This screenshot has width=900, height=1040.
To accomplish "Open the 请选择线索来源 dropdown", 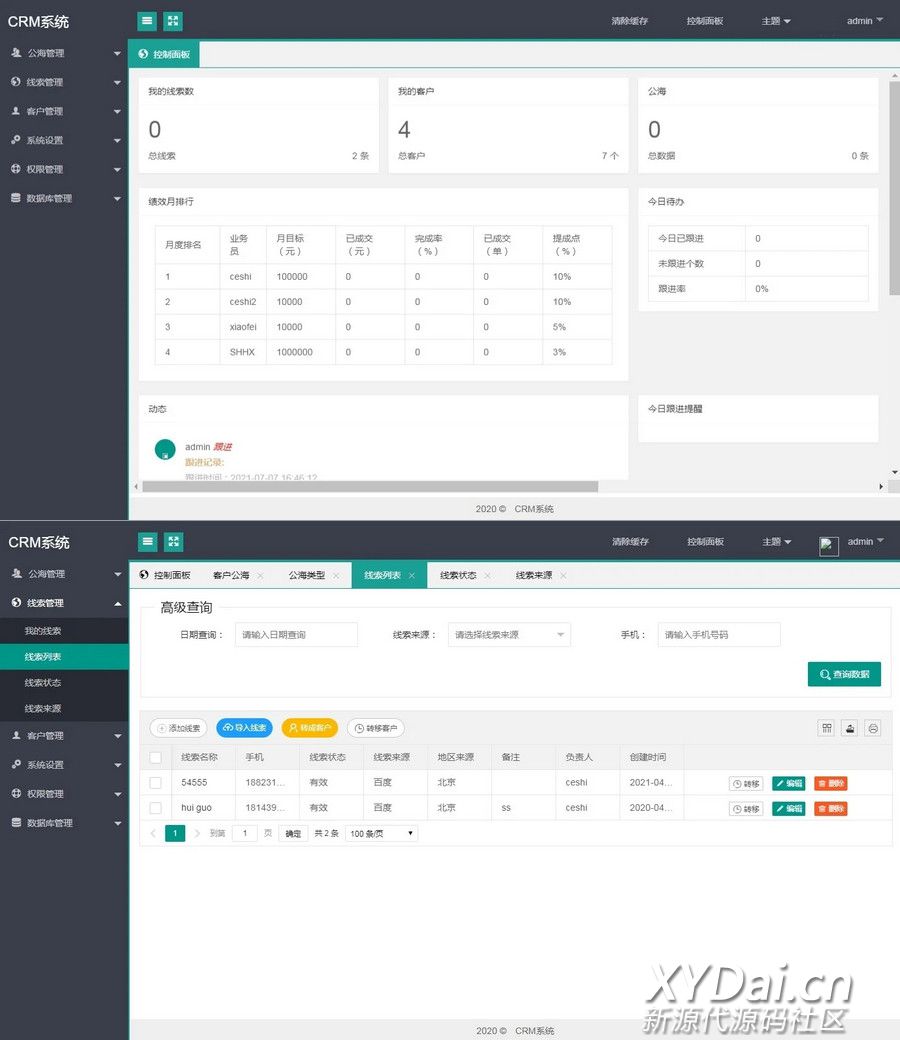I will tap(509, 635).
